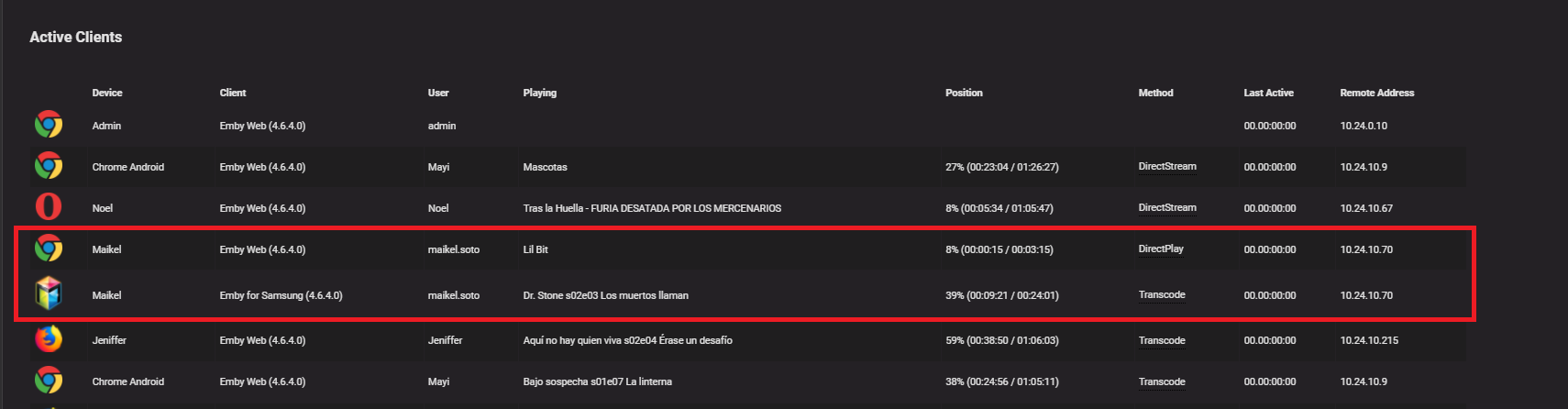Click the Chrome icon in the Bajo sospecha row

pos(49,381)
